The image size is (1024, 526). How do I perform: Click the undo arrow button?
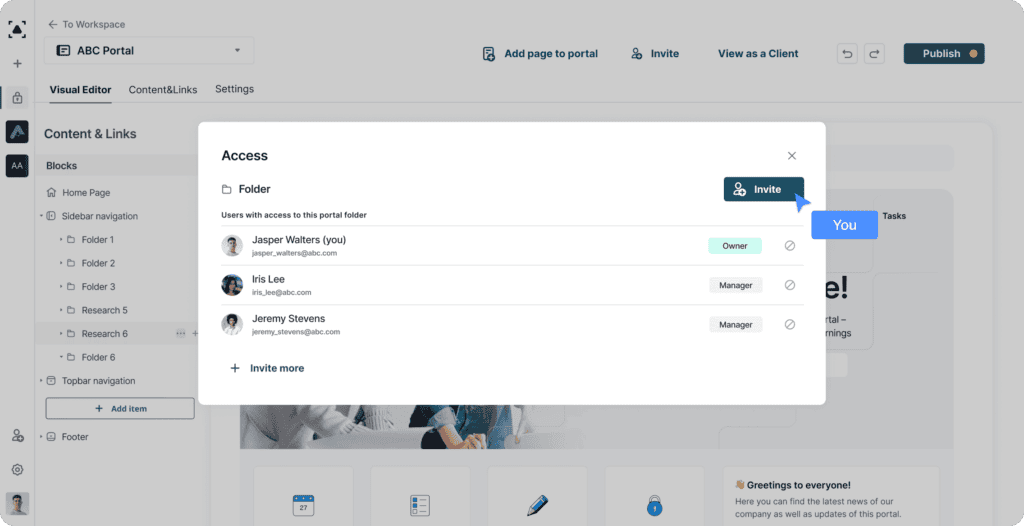(847, 54)
